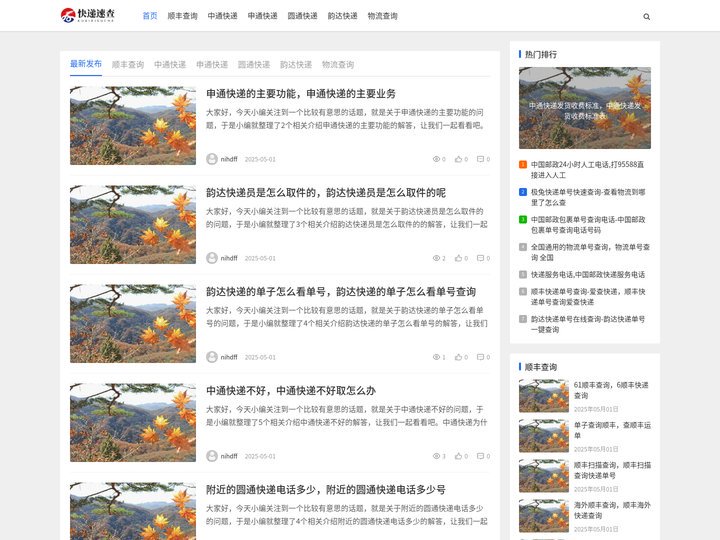Go to 首页 in top navigation
720x540 pixels.
[x=150, y=16]
